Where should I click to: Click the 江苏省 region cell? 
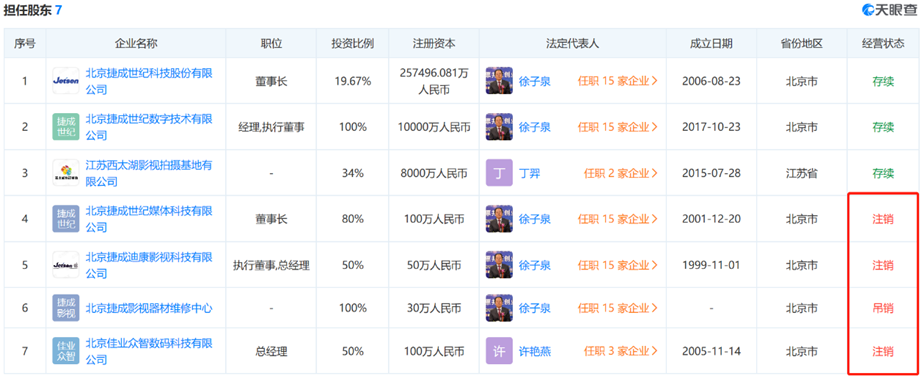[x=801, y=173]
